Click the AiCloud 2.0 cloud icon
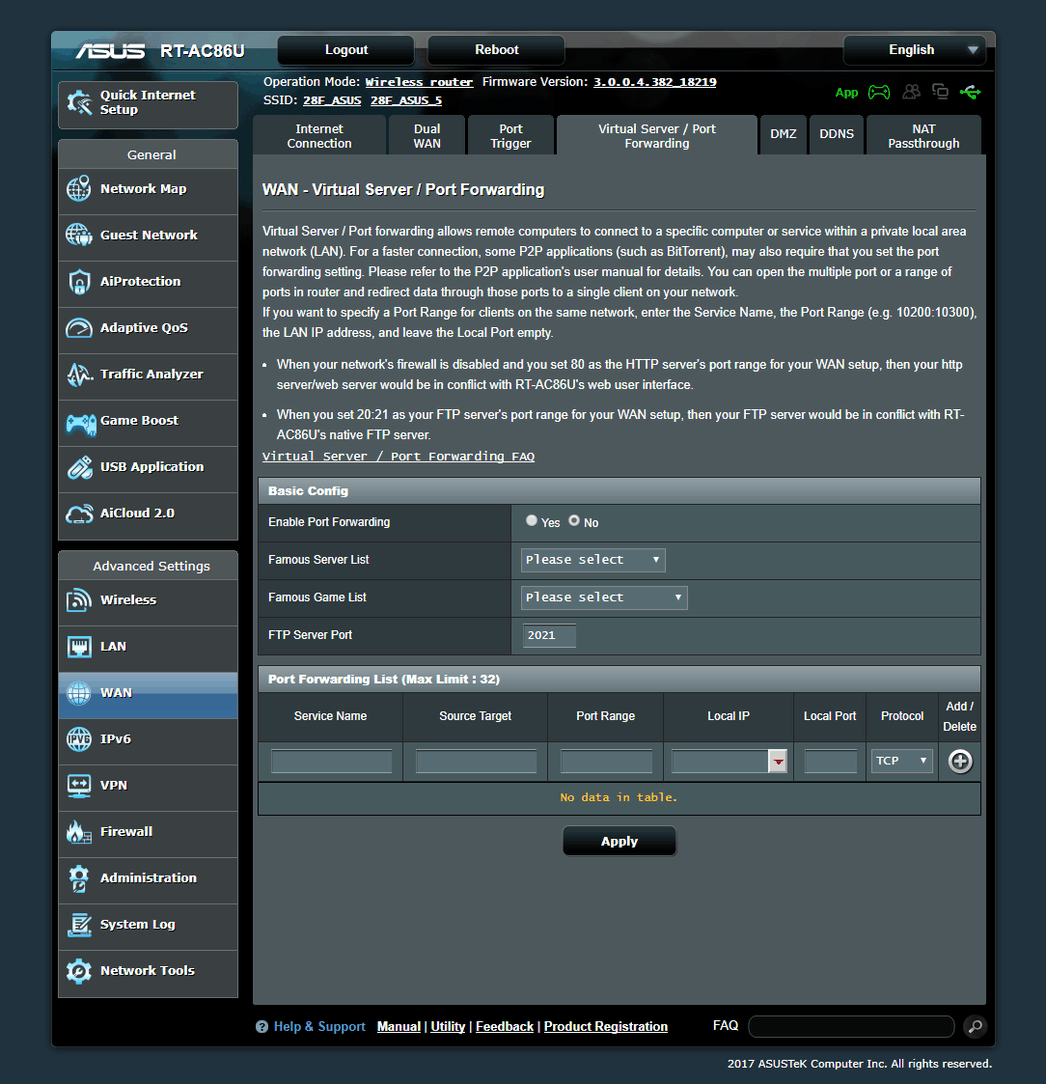The image size is (1046, 1084). tap(79, 514)
